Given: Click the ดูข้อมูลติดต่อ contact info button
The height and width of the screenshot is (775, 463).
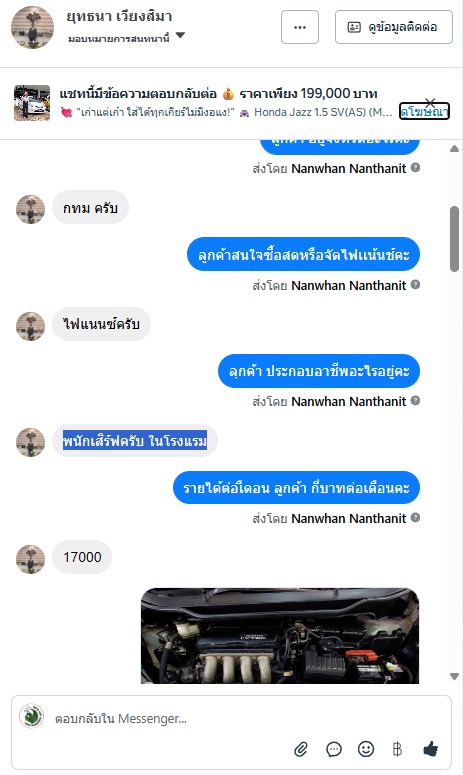Looking at the screenshot, I should coord(394,27).
